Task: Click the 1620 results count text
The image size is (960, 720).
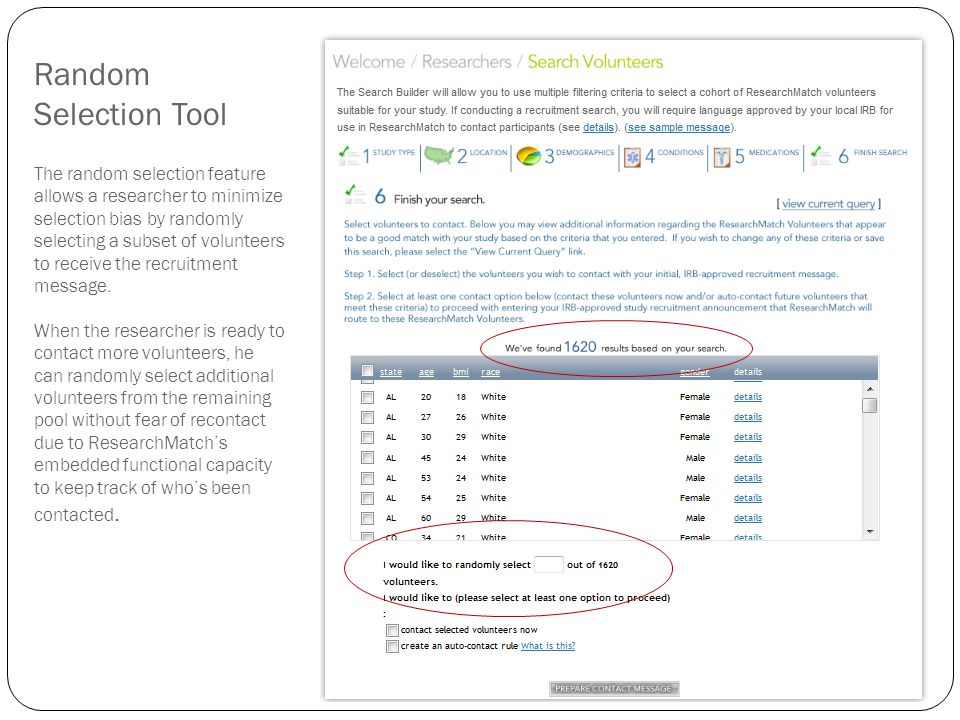Action: (580, 347)
